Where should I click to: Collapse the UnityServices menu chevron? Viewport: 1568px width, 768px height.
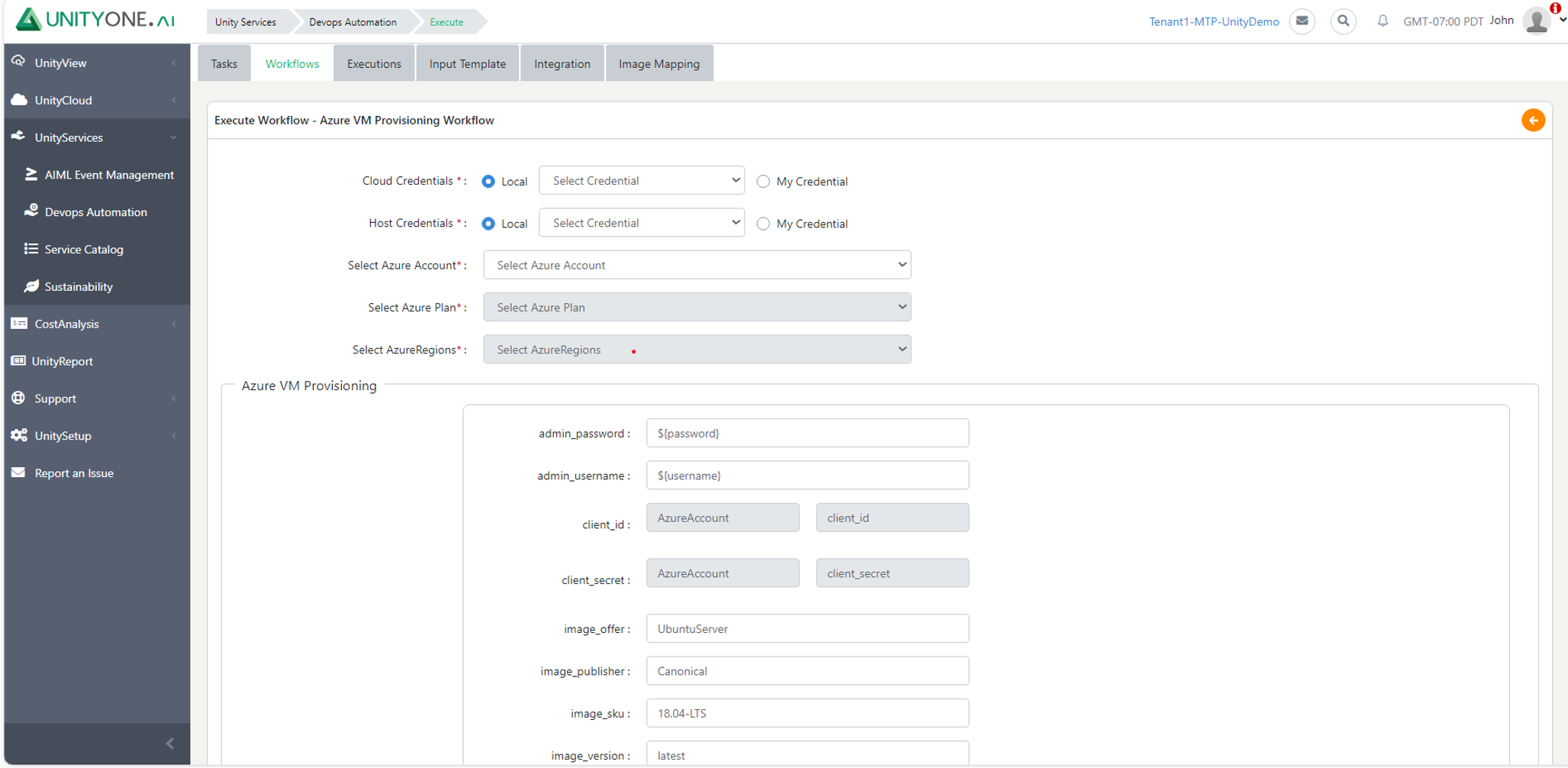174,137
